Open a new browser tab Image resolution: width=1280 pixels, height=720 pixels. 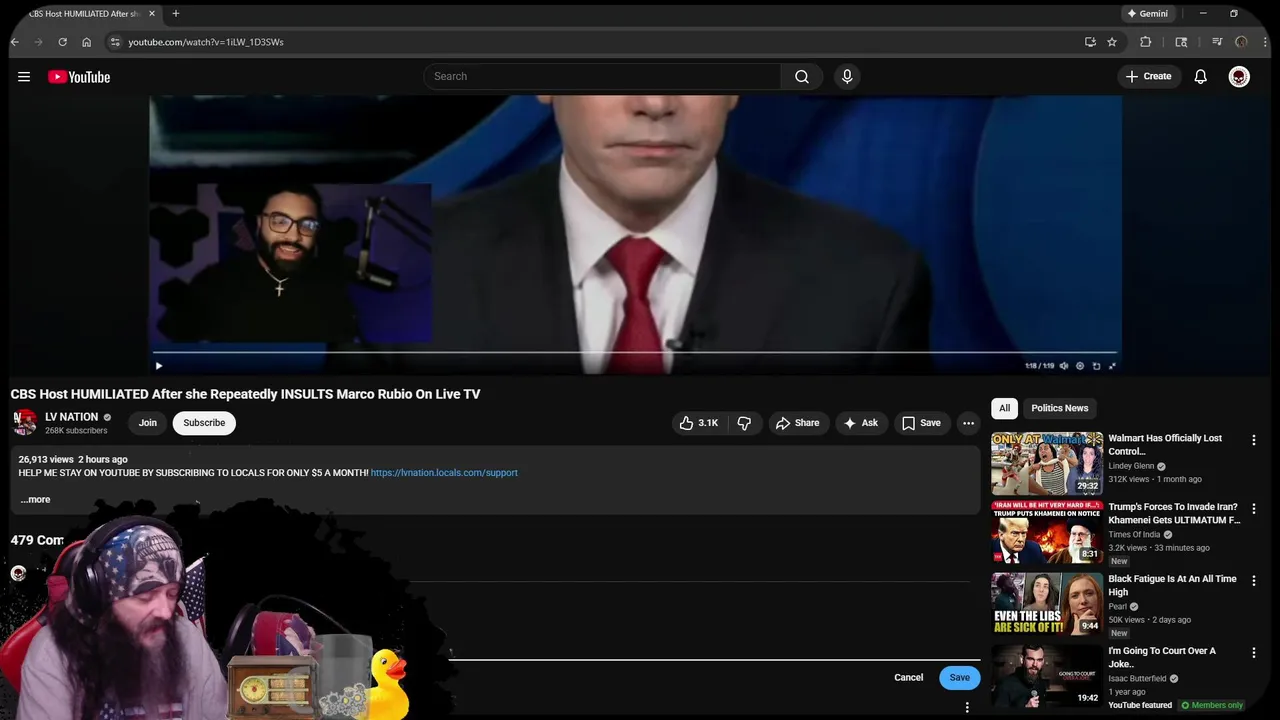176,14
